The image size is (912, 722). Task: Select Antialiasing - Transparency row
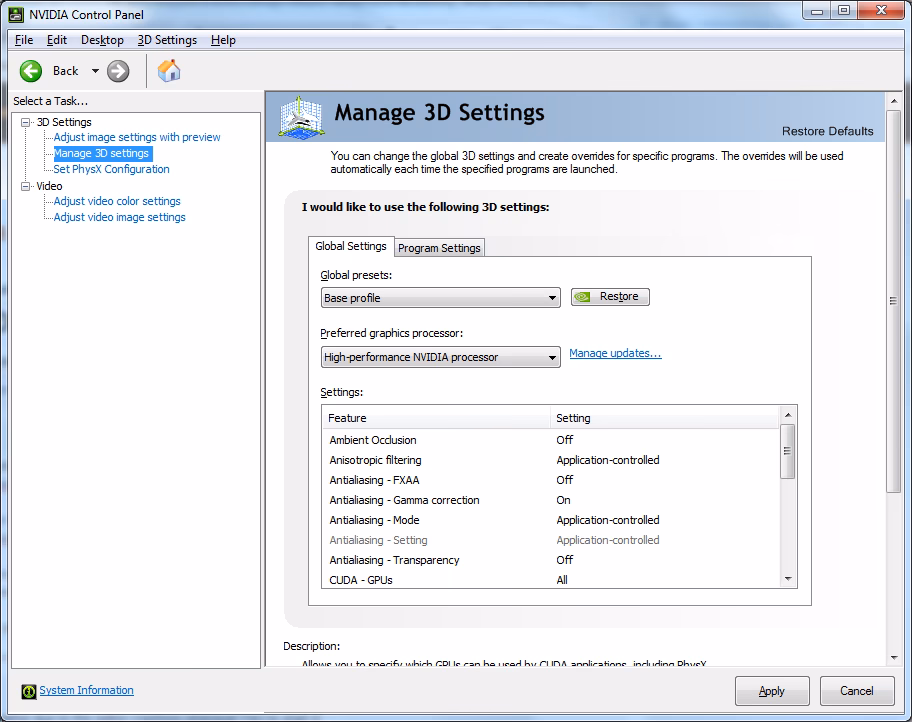[x=550, y=560]
